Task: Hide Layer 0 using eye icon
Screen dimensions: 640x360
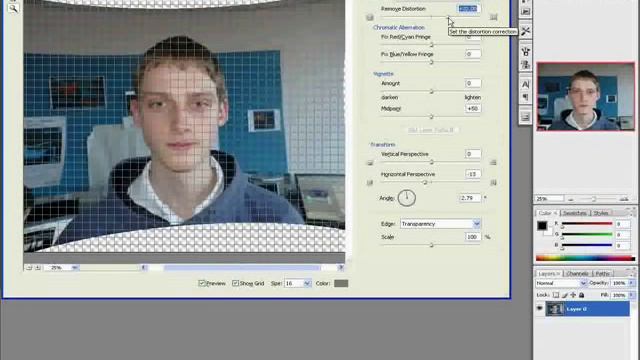Action: [540, 309]
